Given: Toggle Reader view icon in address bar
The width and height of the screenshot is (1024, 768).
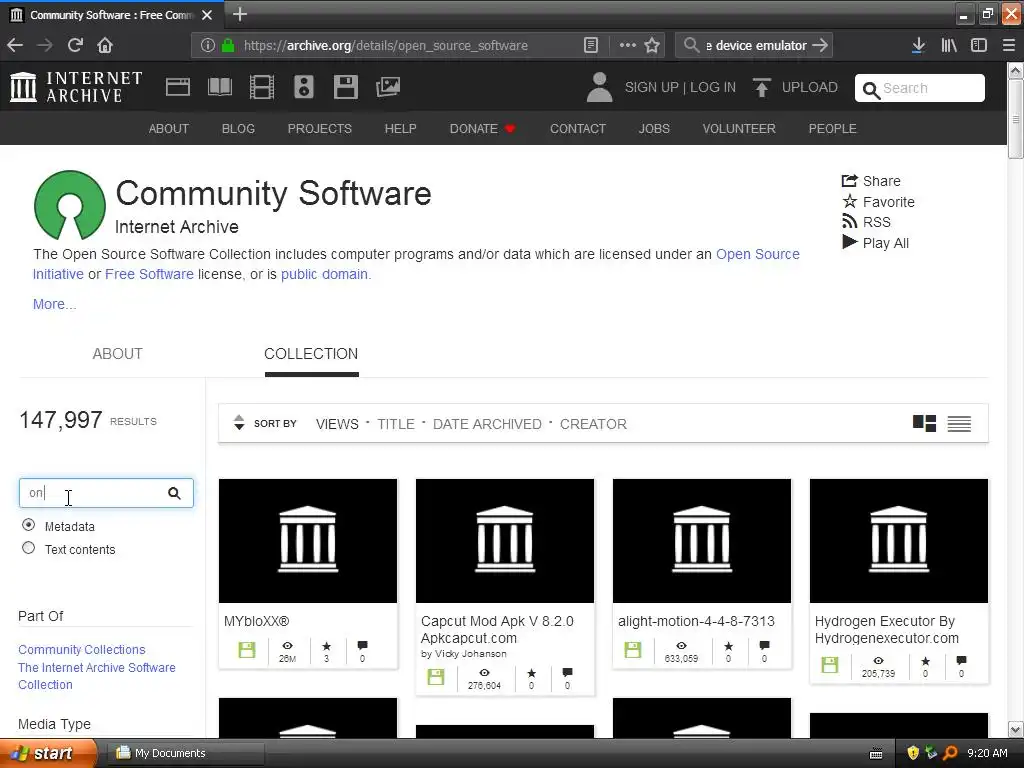Looking at the screenshot, I should pyautogui.click(x=591, y=45).
